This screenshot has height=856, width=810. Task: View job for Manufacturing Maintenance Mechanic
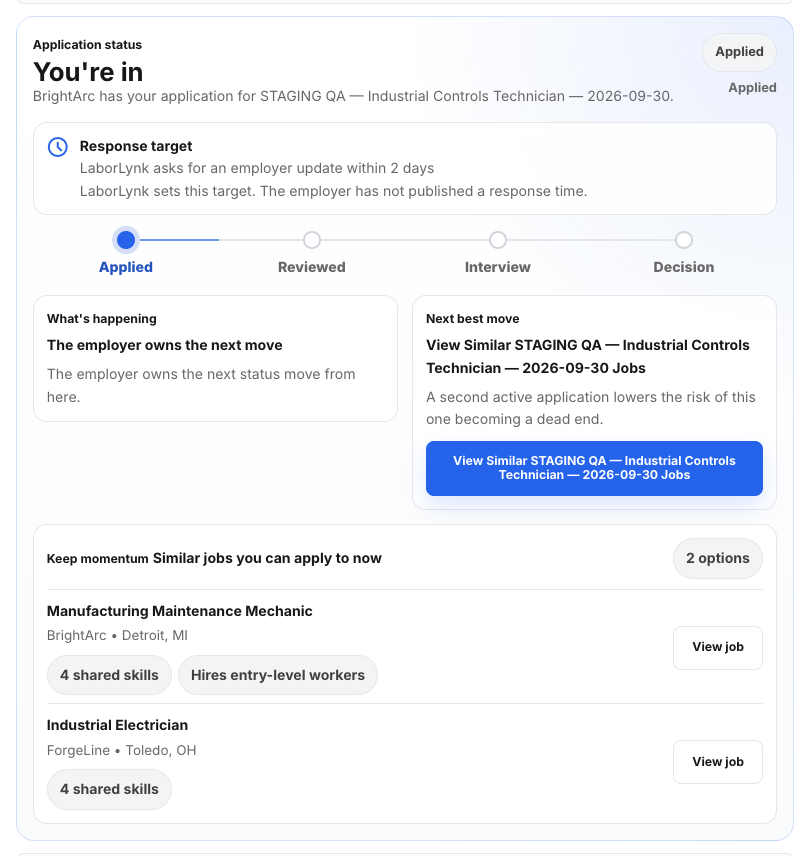pyautogui.click(x=718, y=647)
